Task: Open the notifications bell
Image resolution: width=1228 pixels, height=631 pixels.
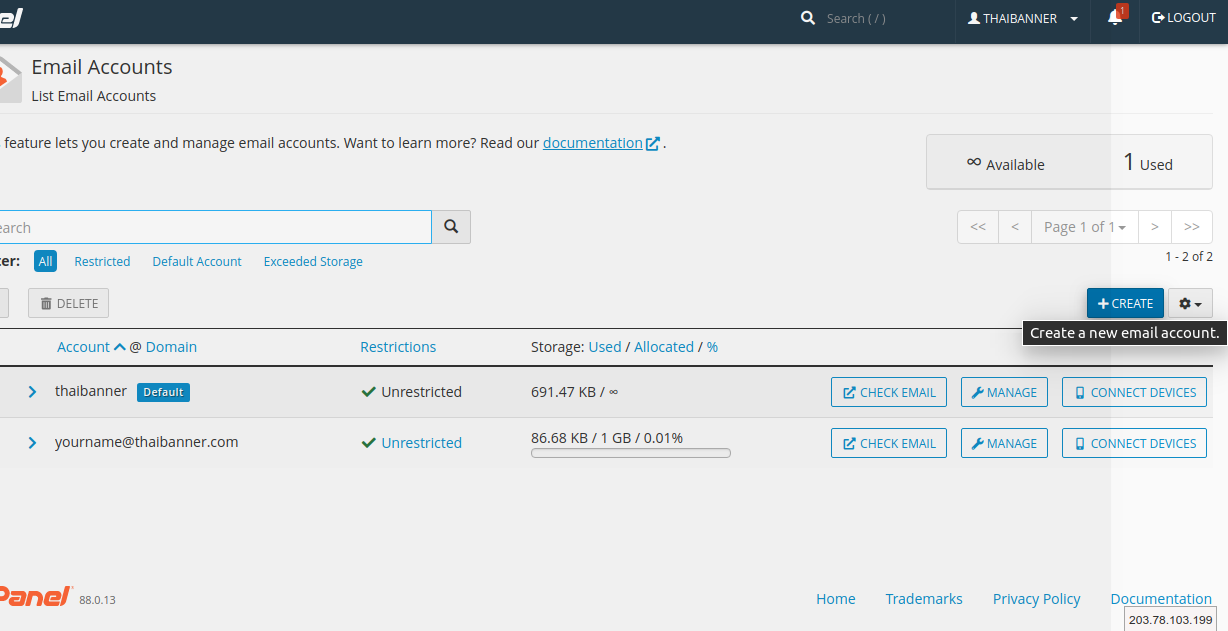Action: click(x=1114, y=18)
